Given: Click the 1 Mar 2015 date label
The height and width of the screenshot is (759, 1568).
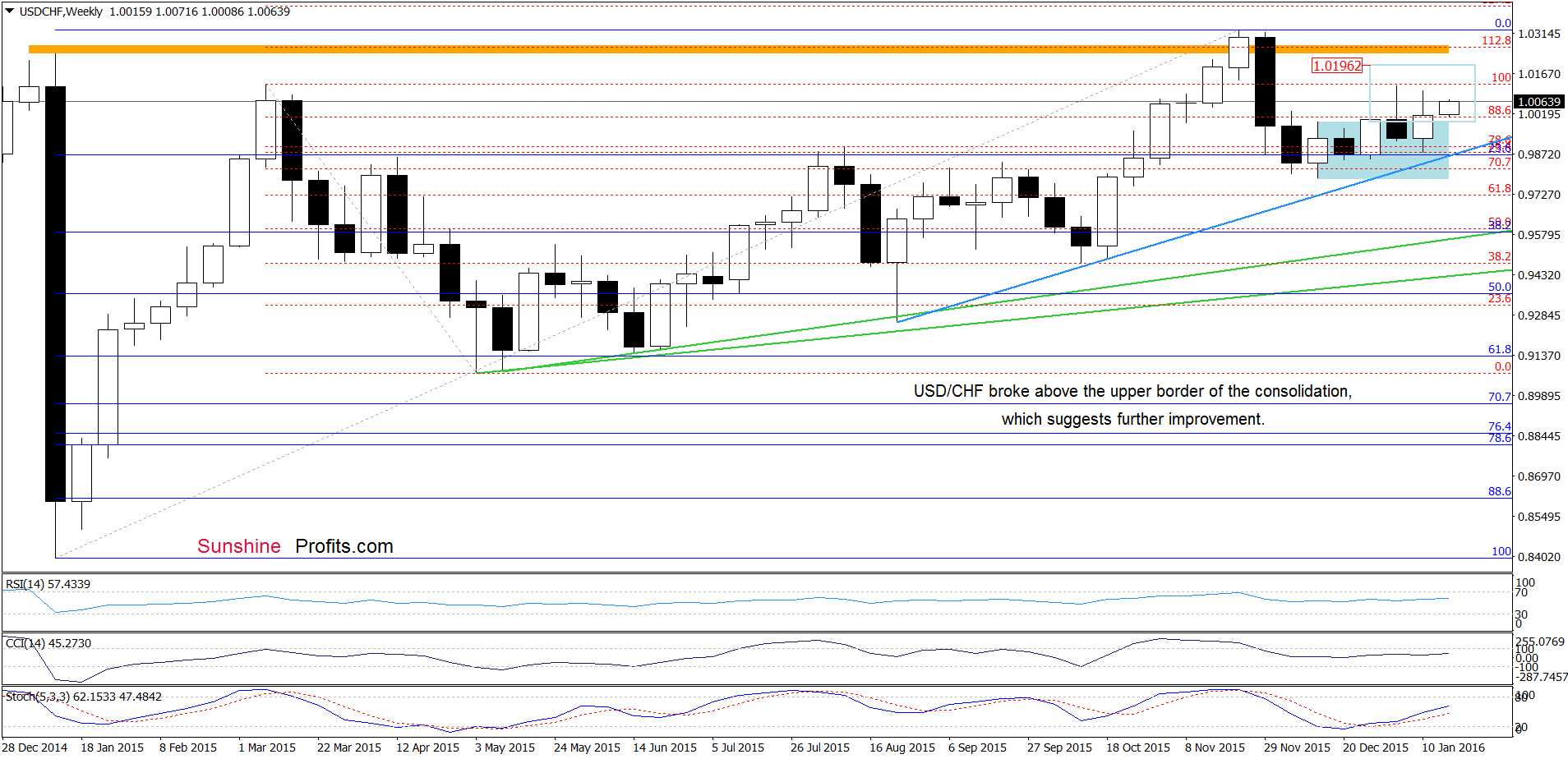Looking at the screenshot, I should tap(267, 747).
